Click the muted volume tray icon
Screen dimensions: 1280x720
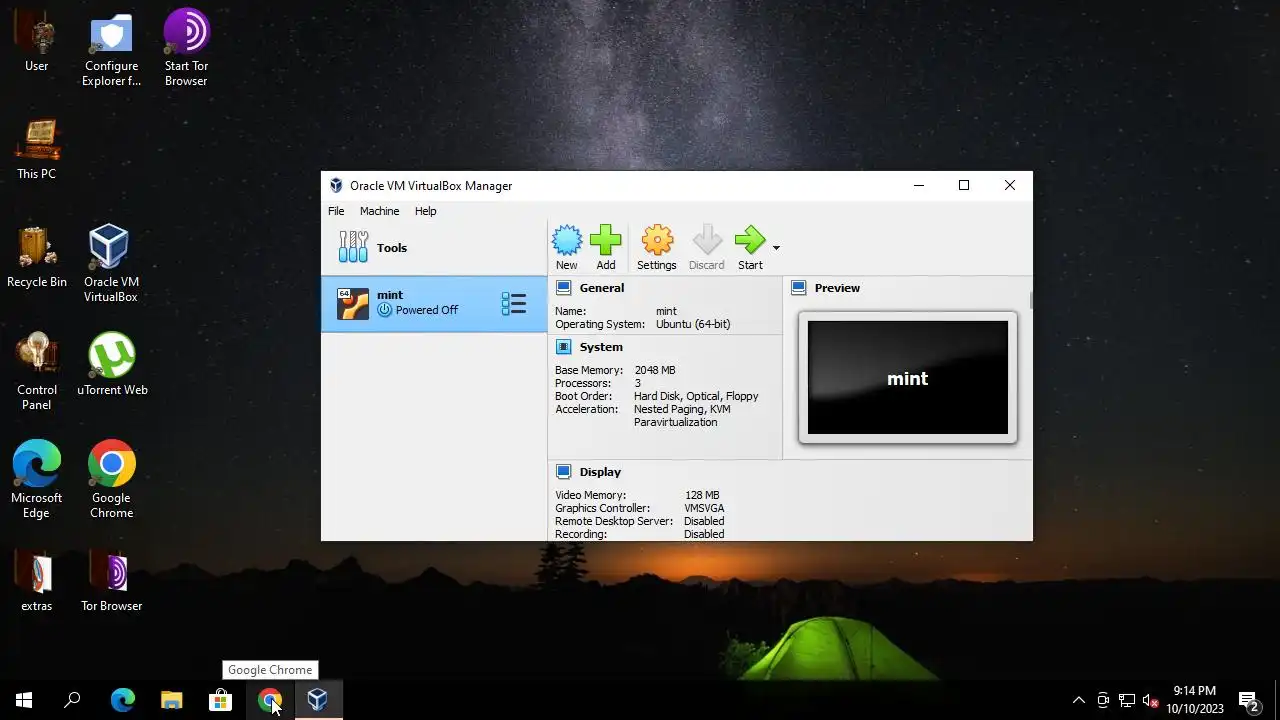click(1151, 700)
